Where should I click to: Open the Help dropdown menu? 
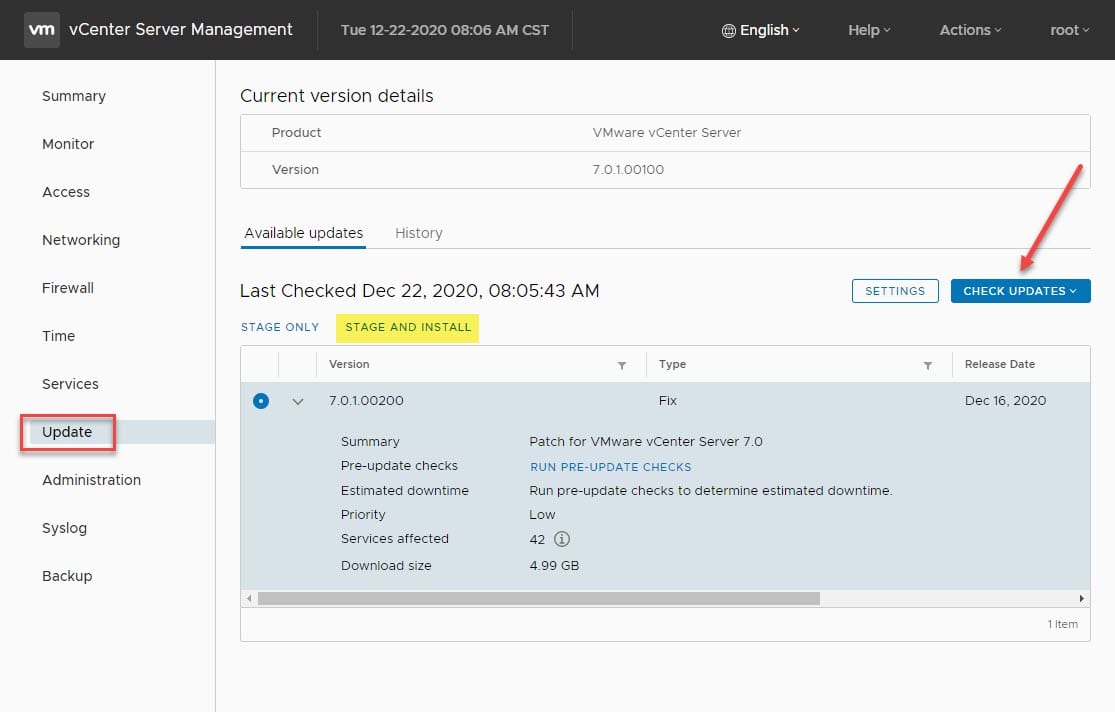point(869,30)
